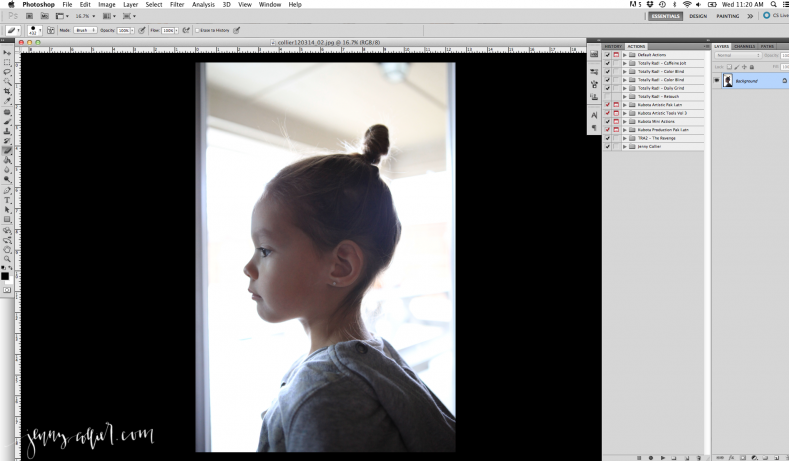Select the Horizontal Type tool

coord(7,200)
